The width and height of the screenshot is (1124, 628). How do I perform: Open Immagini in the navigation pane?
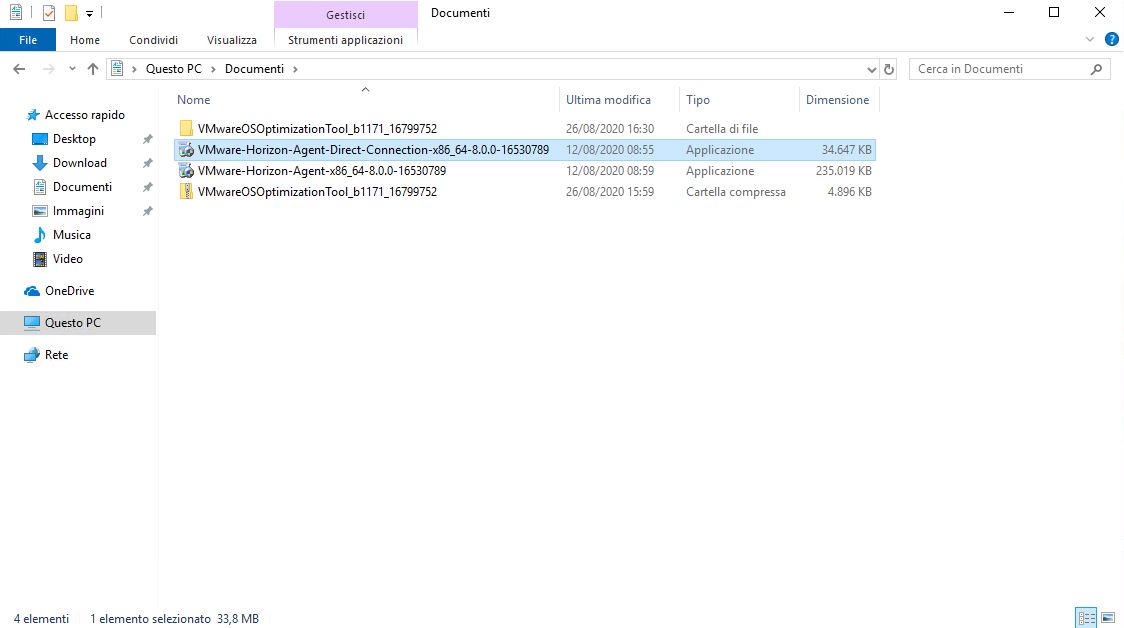click(x=78, y=211)
